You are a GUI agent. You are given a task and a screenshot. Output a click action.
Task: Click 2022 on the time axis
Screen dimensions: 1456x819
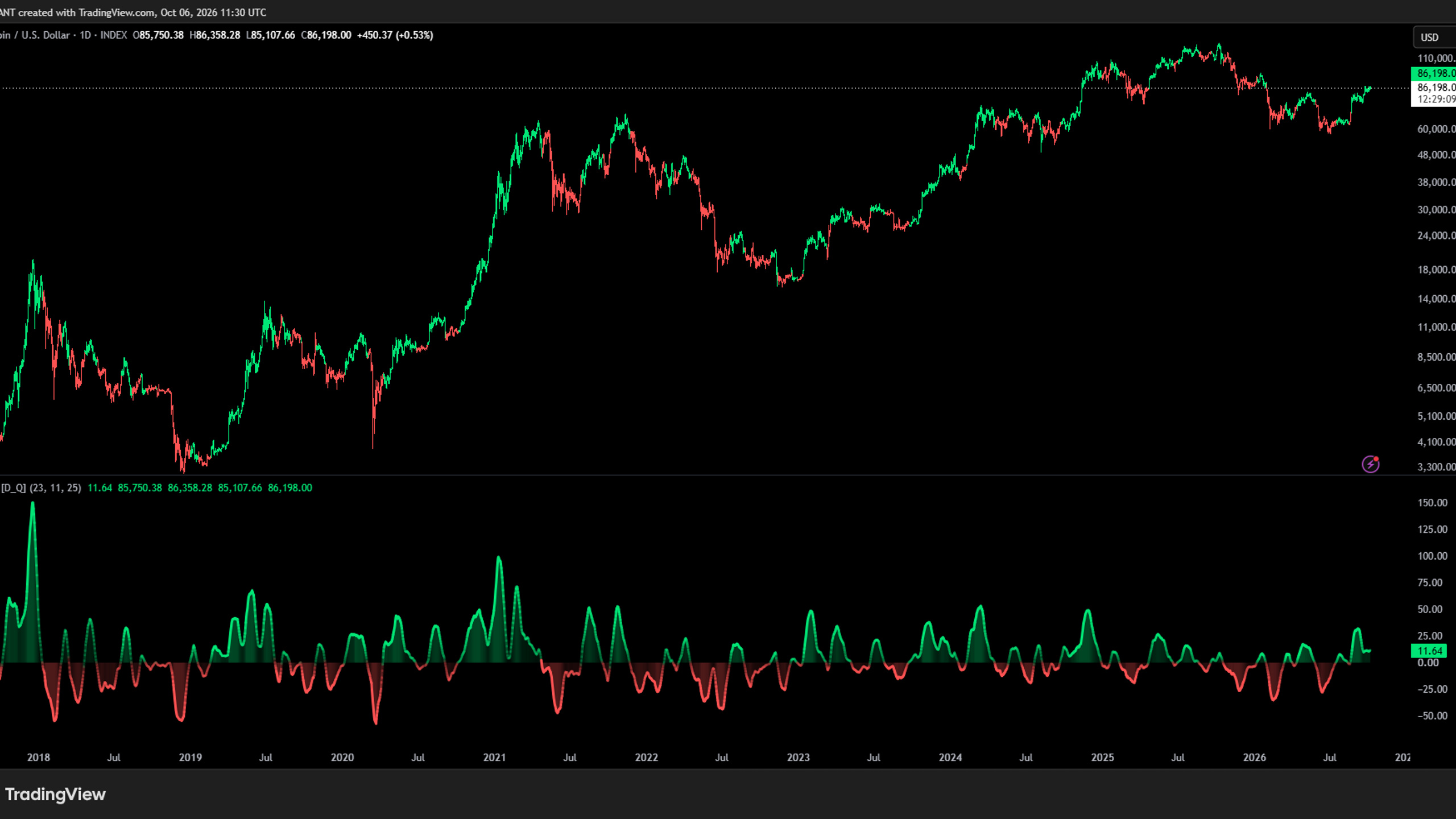point(647,758)
